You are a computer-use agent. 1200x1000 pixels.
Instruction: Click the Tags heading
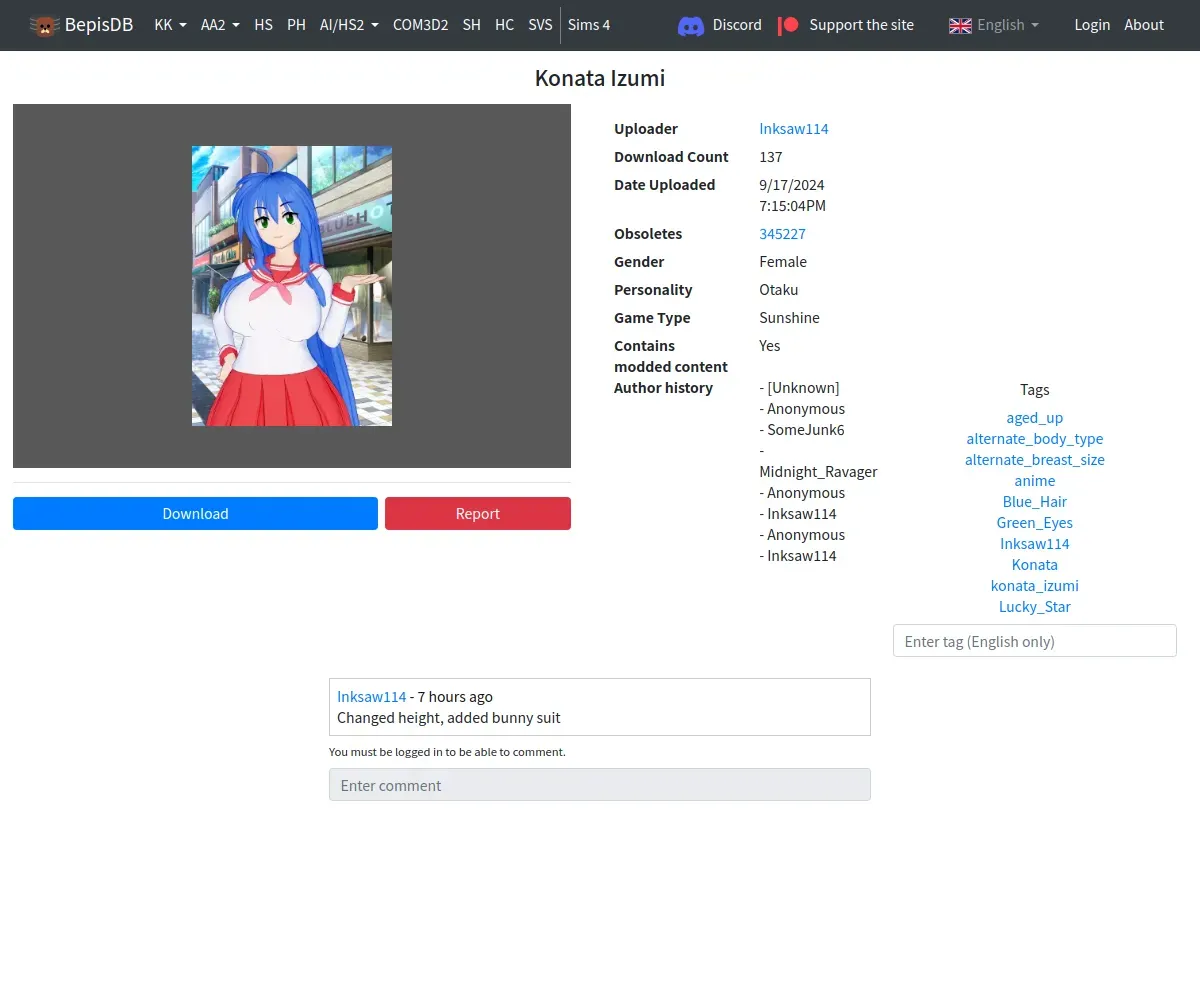(1035, 390)
